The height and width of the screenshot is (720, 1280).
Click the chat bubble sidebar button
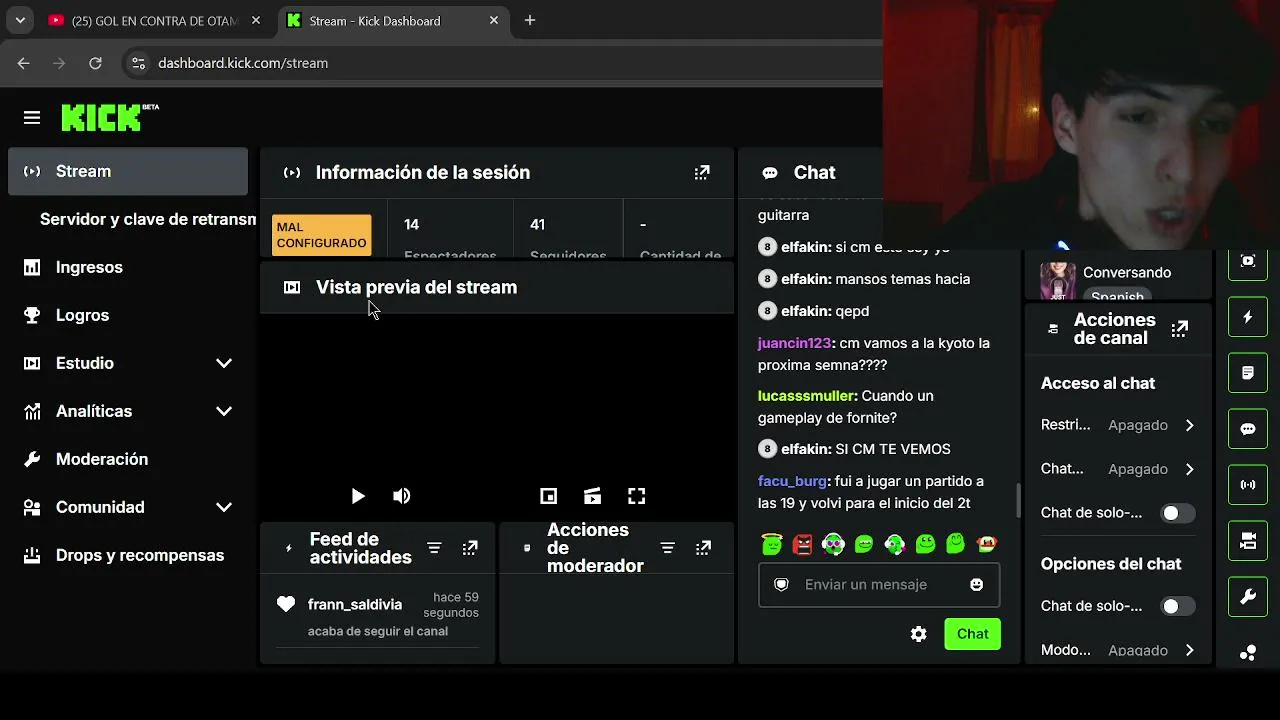(x=1248, y=429)
